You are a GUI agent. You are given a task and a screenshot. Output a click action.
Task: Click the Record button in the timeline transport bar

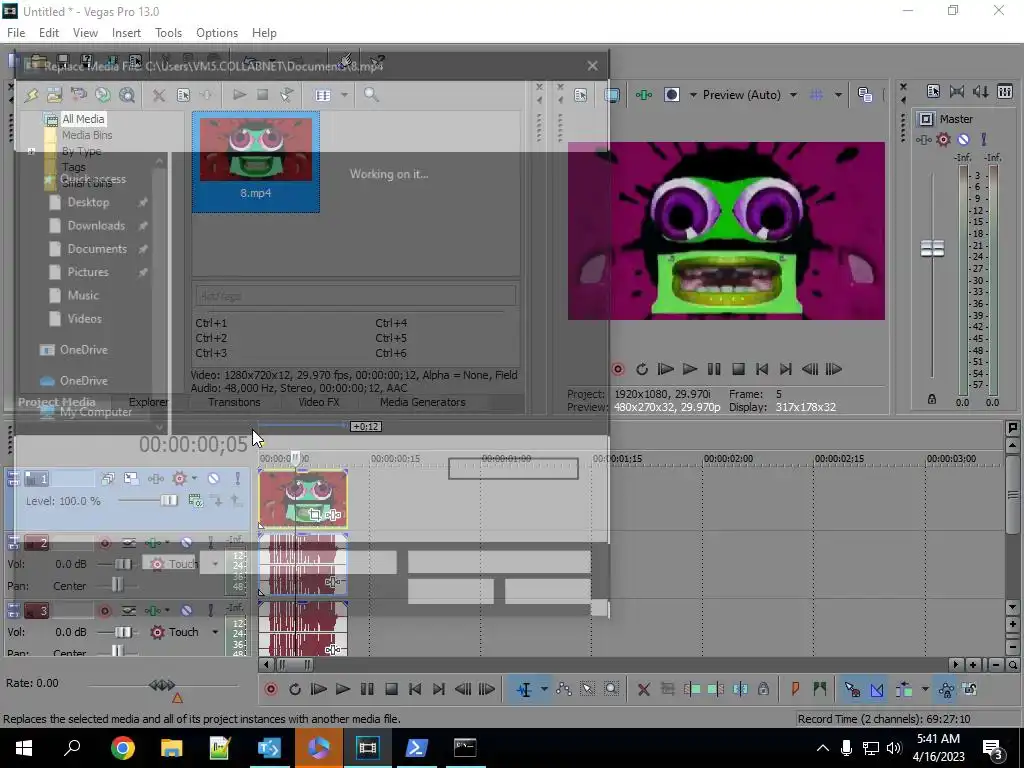point(270,689)
